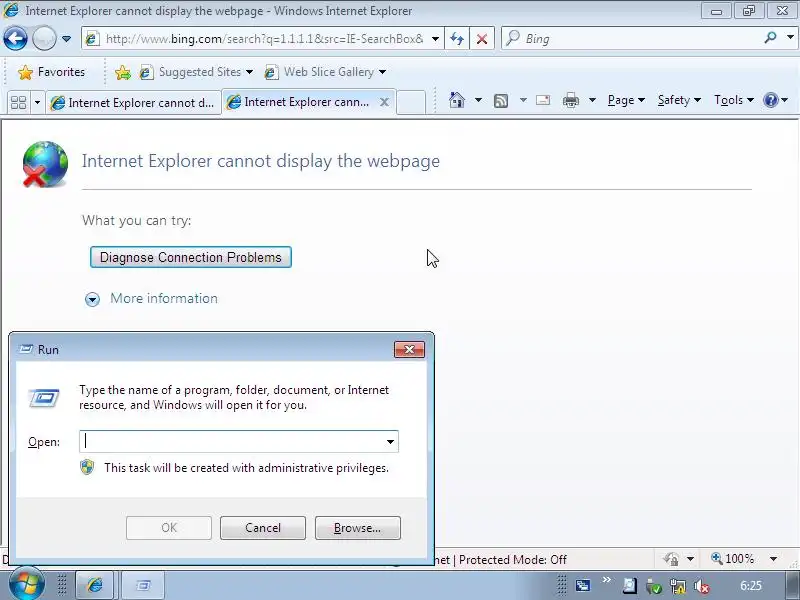Open Suggested Sites in favorites bar
Viewport: 800px width, 600px height.
pyautogui.click(x=196, y=72)
